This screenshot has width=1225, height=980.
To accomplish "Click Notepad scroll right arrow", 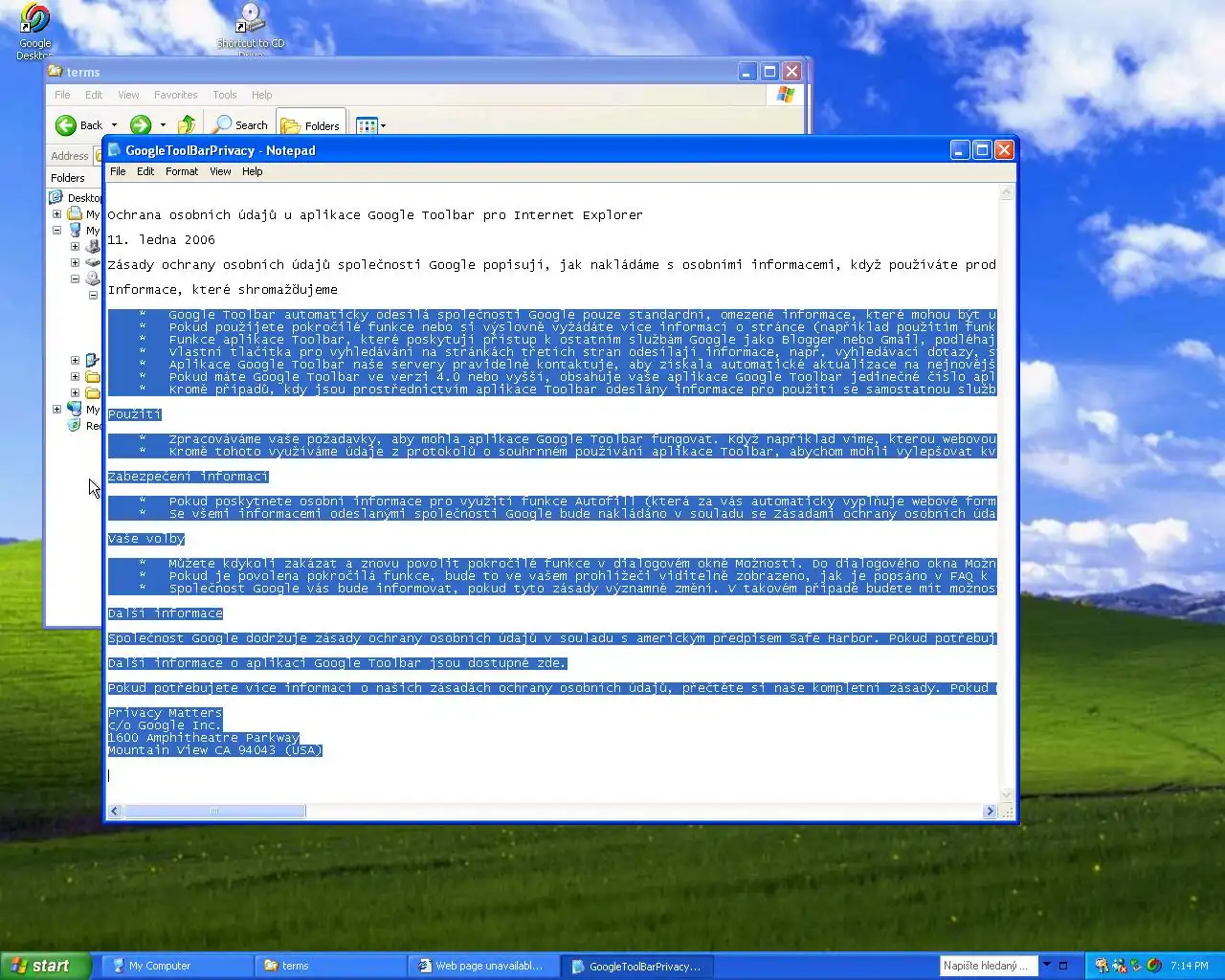I will tap(990, 812).
